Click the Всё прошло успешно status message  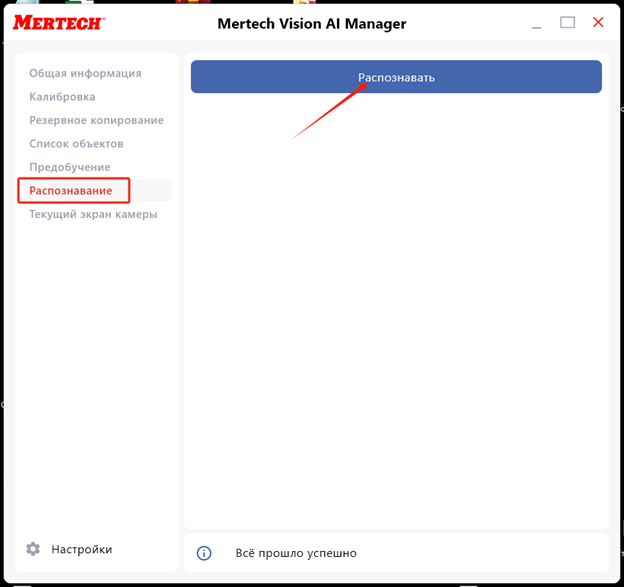(x=296, y=553)
